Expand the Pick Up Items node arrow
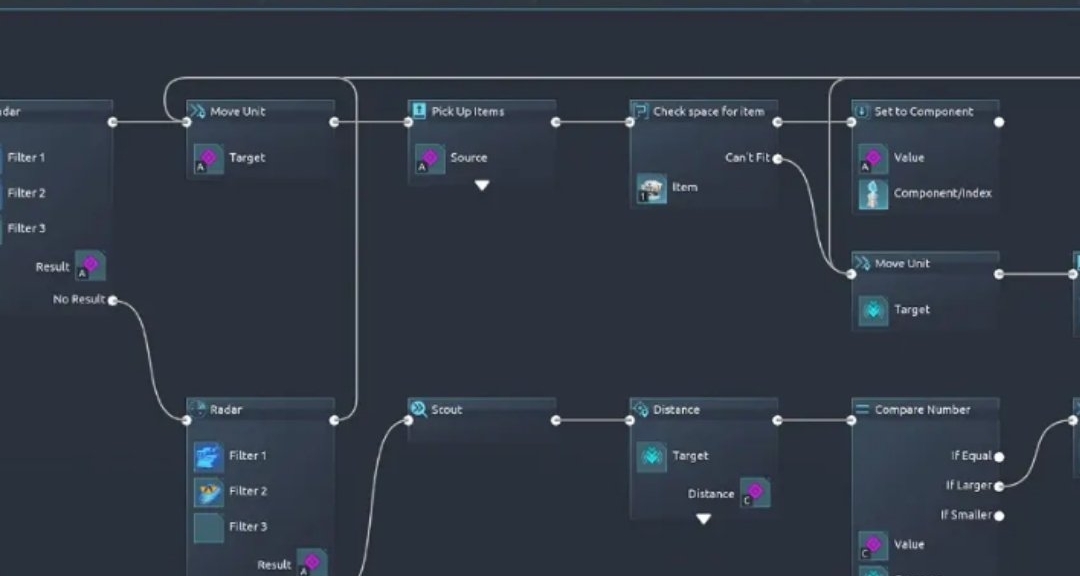Screen dimensions: 1080x576 click(482, 186)
